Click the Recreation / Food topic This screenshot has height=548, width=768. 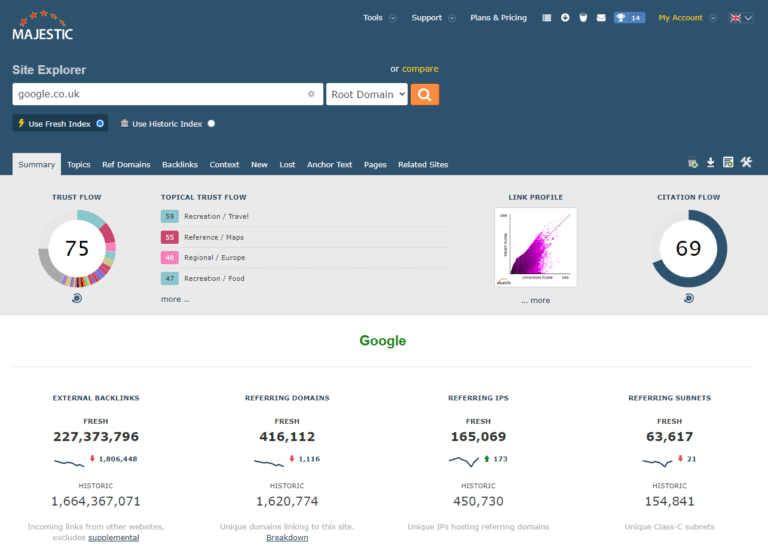[x=214, y=278]
